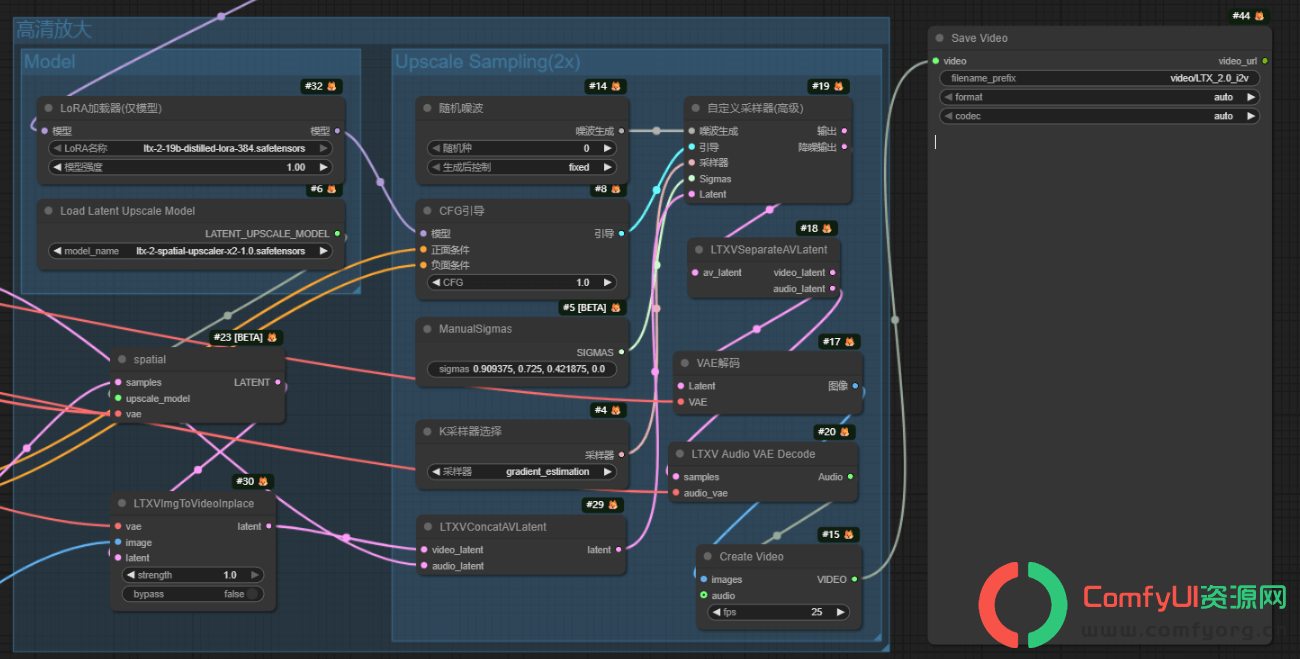Viewport: 1300px width, 659px height.
Task: Increase the fps value with the right arrow
Action: click(840, 612)
